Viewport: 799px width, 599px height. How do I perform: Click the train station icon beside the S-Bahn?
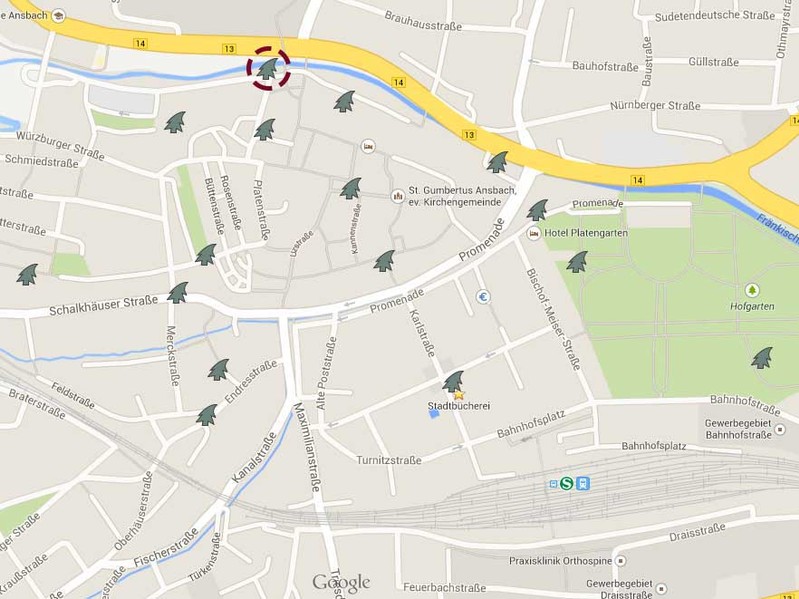583,483
